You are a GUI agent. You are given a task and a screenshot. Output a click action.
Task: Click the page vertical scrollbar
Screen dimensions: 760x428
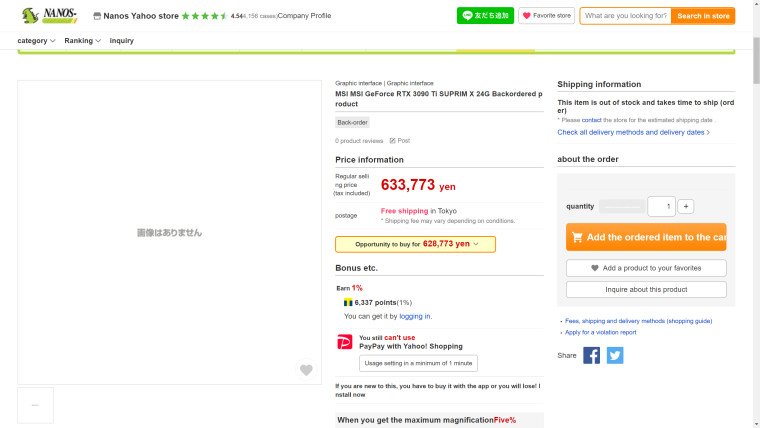[756, 61]
